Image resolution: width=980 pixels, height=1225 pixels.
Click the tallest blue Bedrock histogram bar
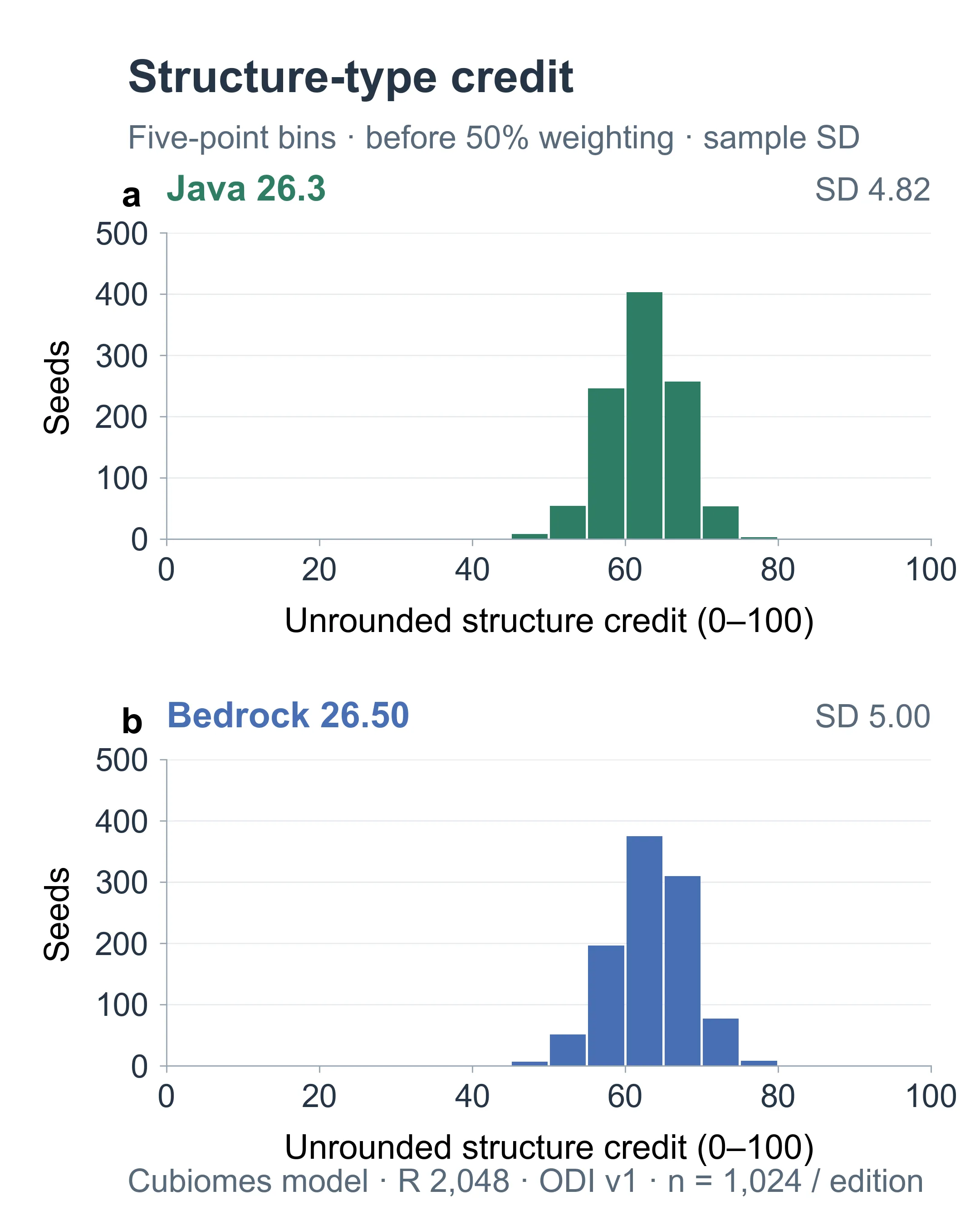click(x=644, y=951)
